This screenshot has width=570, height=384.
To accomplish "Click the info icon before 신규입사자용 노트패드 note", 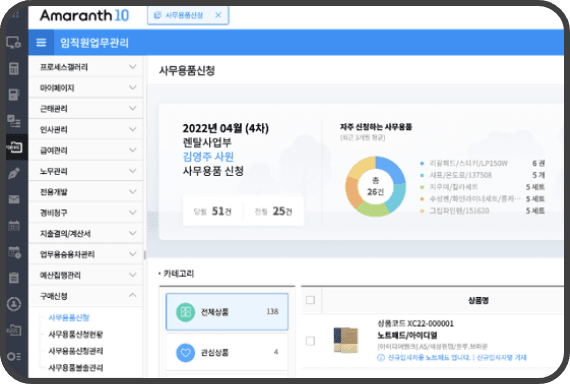I will pos(381,357).
